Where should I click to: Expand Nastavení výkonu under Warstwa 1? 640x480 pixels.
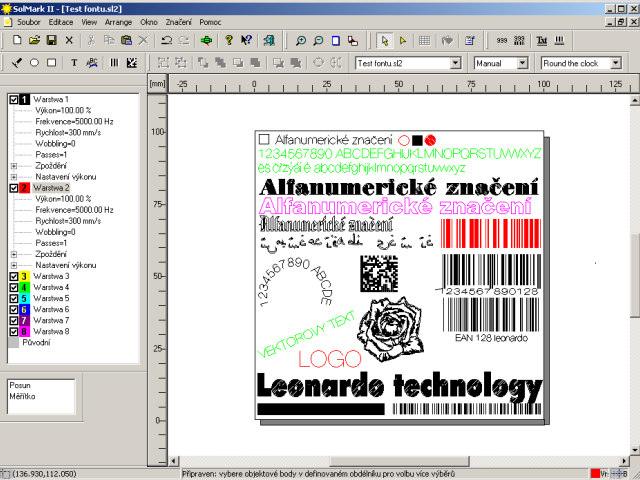[14, 177]
